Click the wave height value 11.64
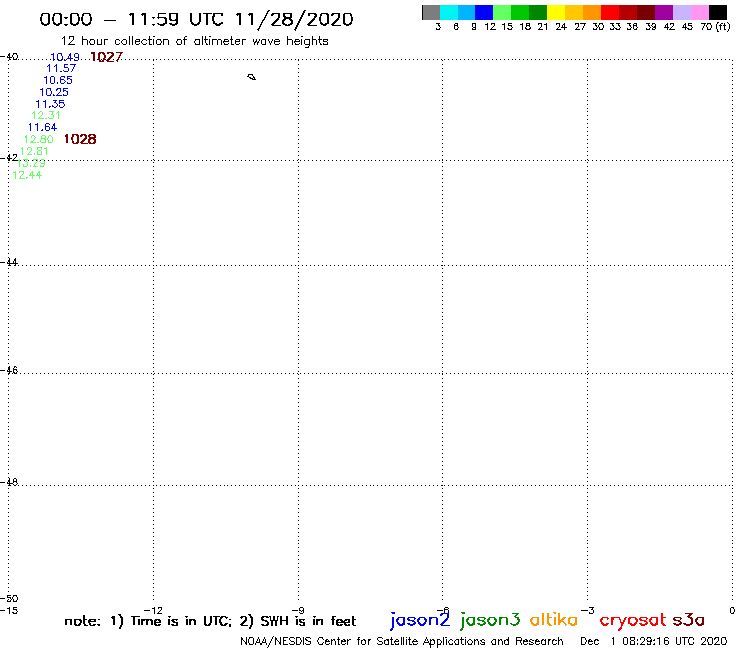This screenshot has height=650, width=740. pos(42,127)
